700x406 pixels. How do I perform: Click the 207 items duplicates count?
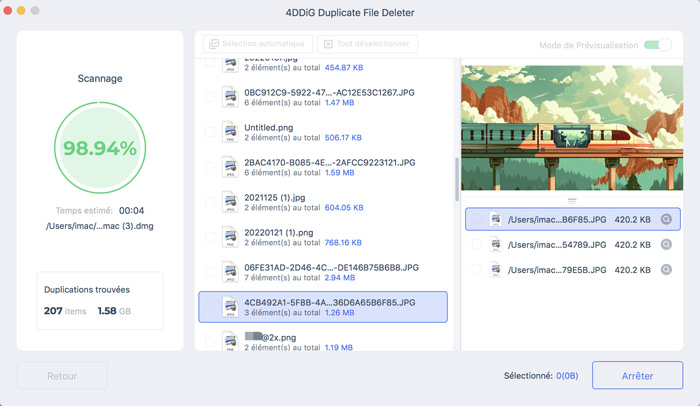pos(65,311)
